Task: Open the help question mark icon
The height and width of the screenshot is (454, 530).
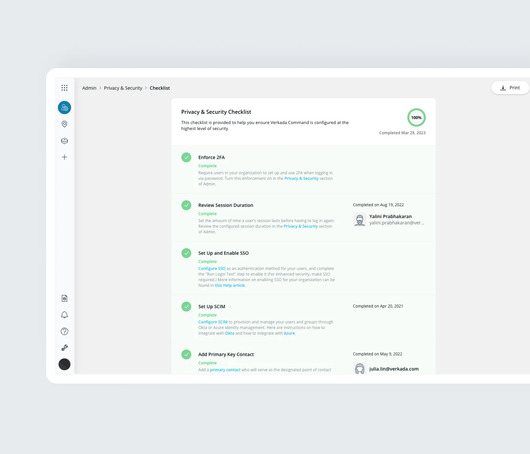Action: point(64,331)
